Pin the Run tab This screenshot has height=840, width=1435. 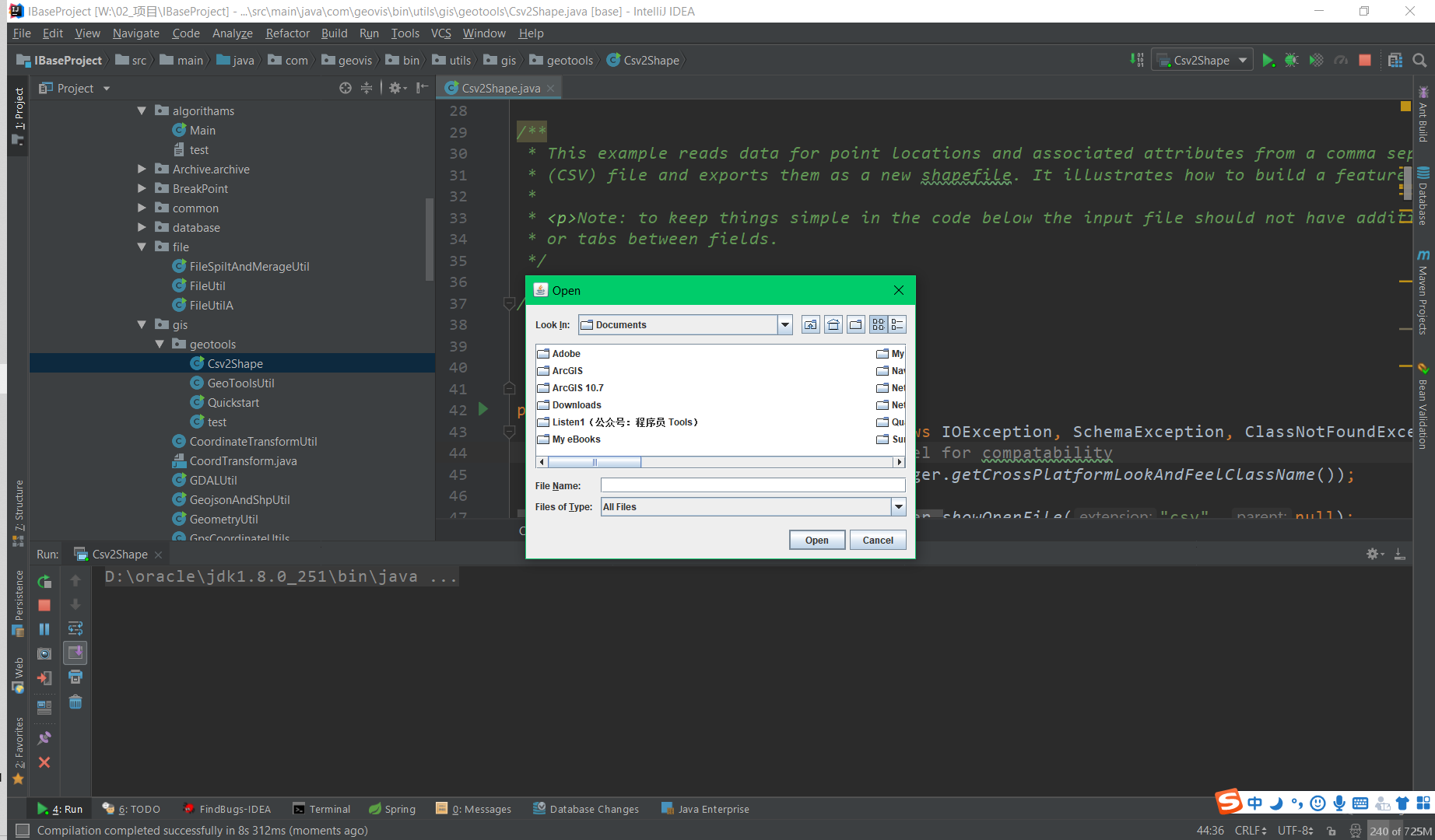coord(44,737)
